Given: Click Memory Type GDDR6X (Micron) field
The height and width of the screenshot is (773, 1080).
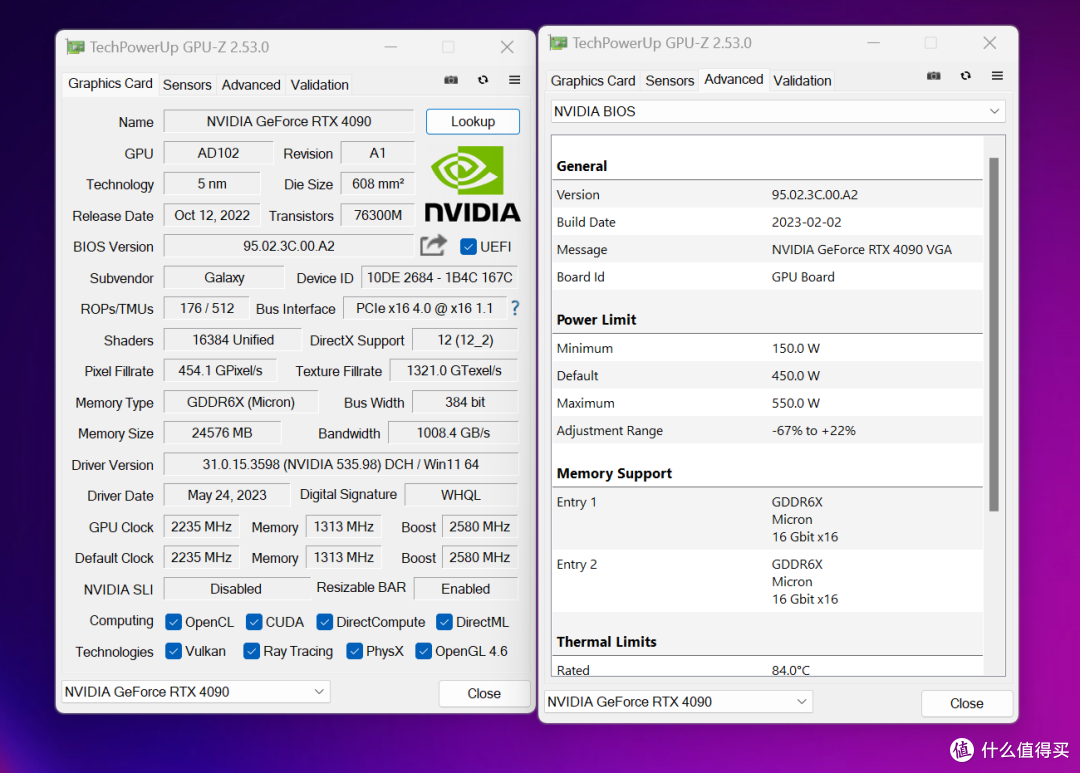Looking at the screenshot, I should (241, 402).
